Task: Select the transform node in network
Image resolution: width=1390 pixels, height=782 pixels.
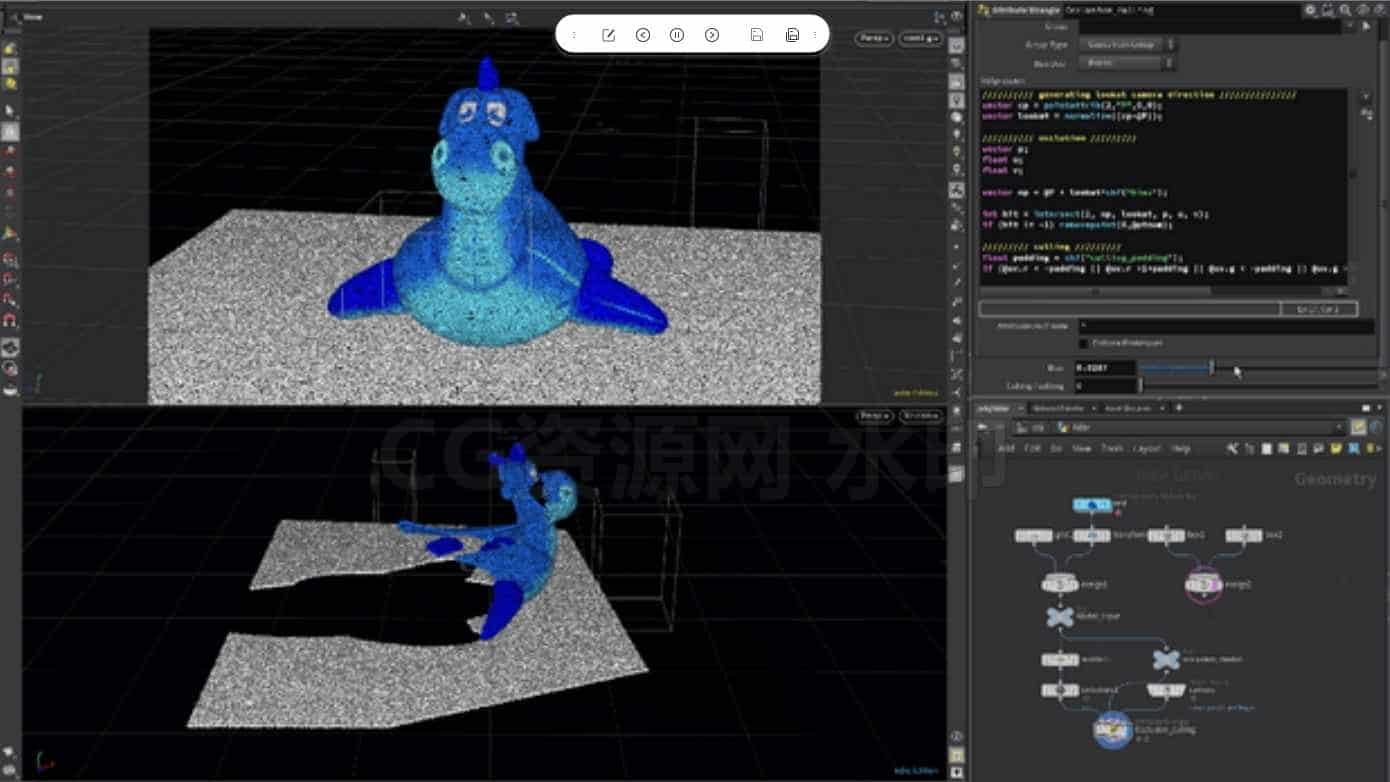Action: pos(1092,536)
